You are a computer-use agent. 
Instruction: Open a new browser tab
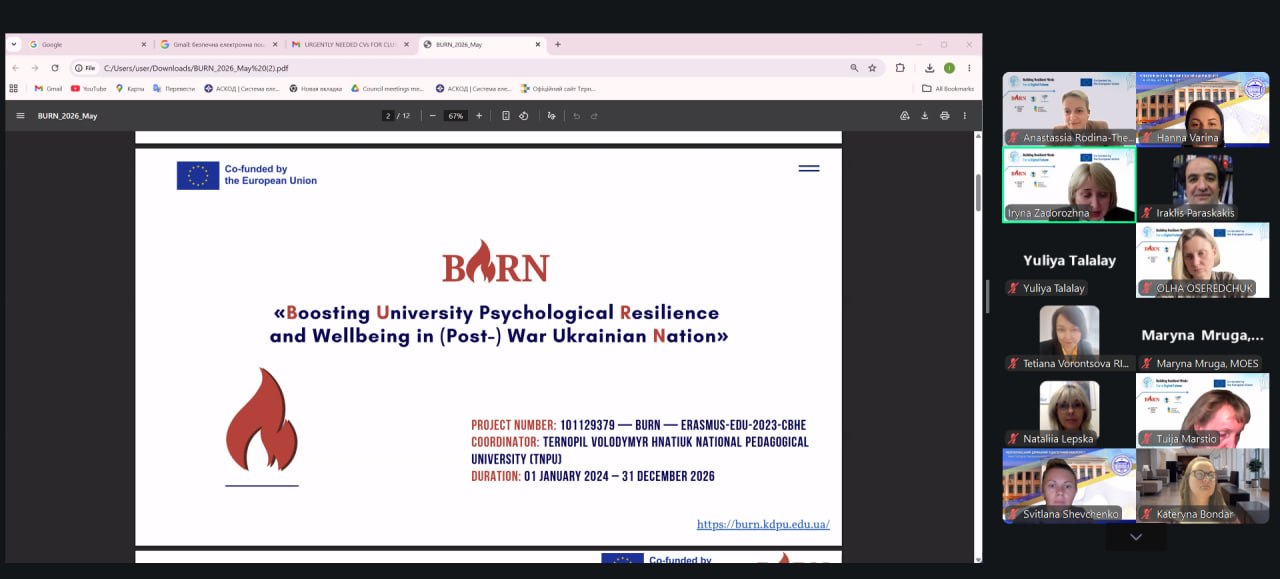point(558,44)
